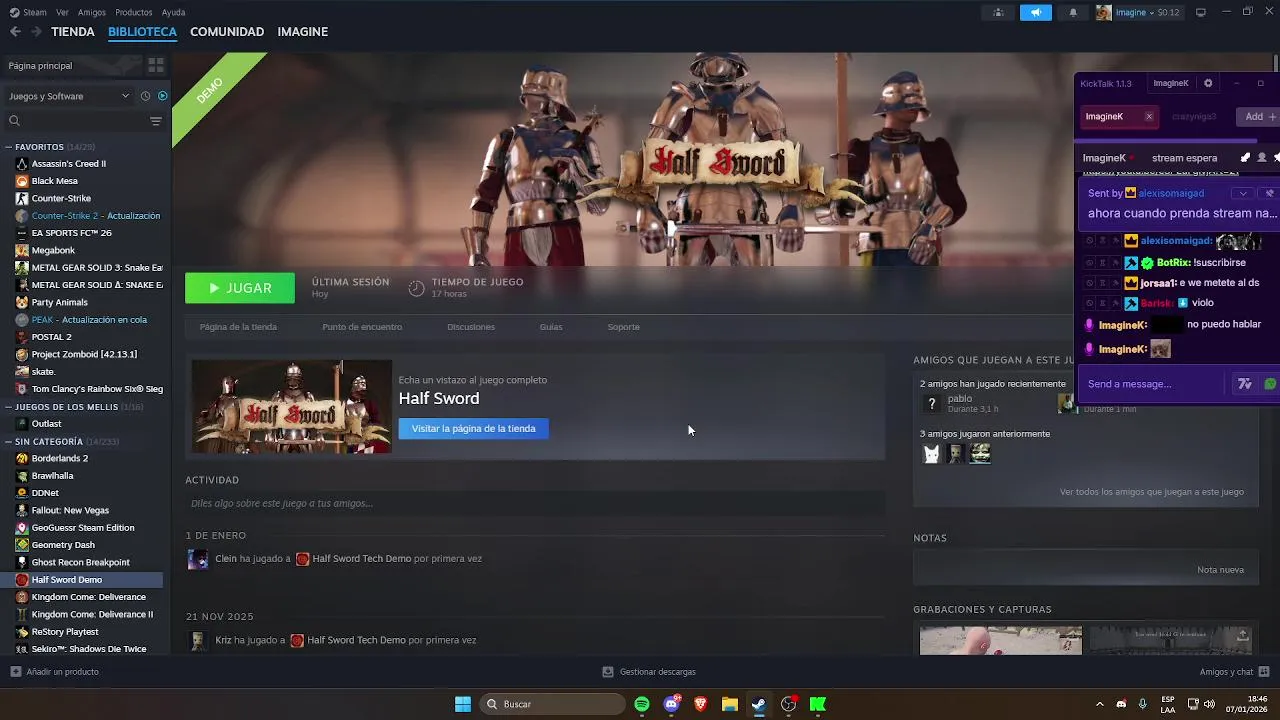Click the microphone tray icon
The image size is (1280, 720).
[1142, 704]
